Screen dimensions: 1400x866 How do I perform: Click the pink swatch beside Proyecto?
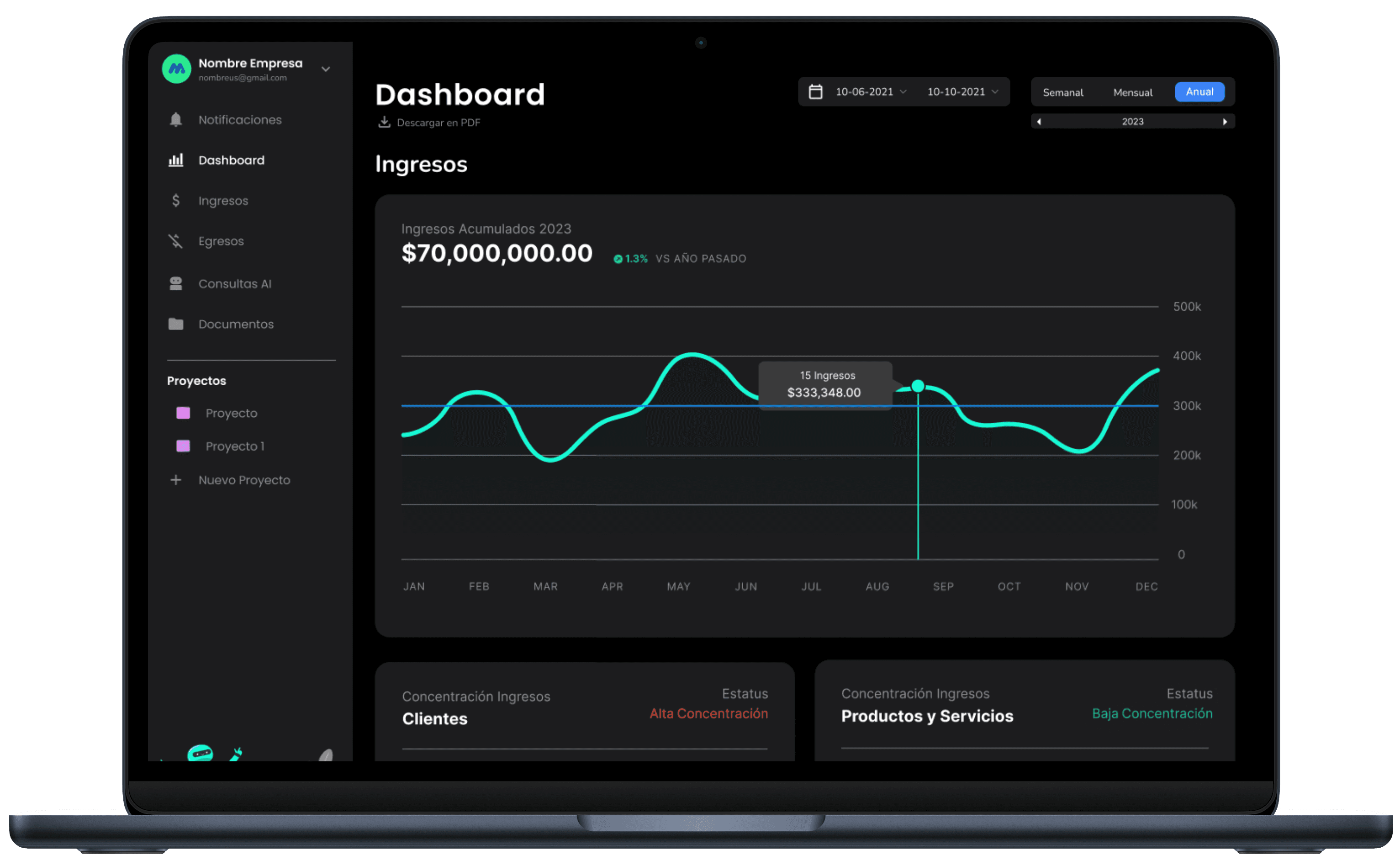[x=183, y=413]
